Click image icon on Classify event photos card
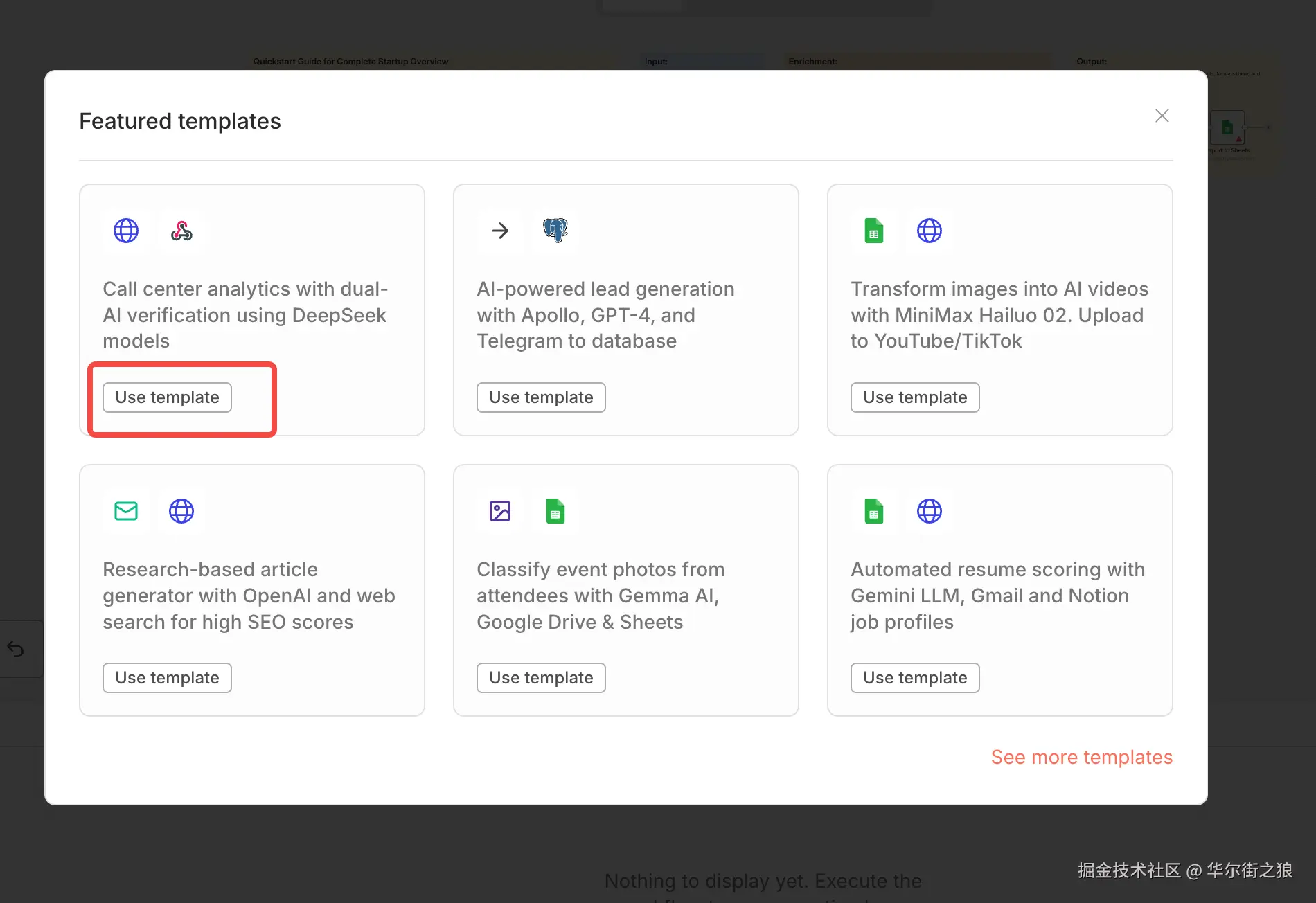This screenshot has width=1316, height=903. [x=500, y=511]
